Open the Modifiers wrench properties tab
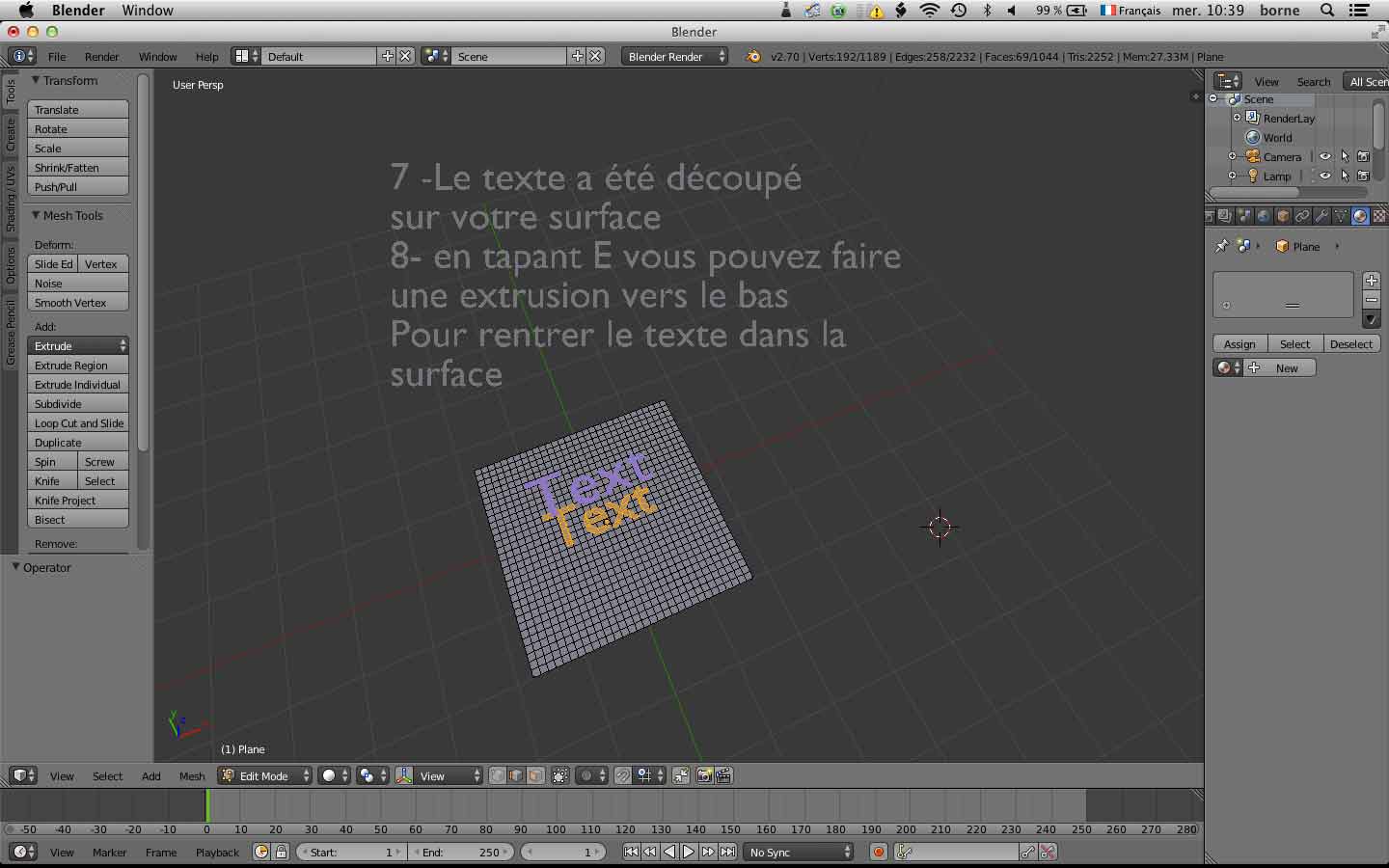1389x868 pixels. pyautogui.click(x=1321, y=216)
